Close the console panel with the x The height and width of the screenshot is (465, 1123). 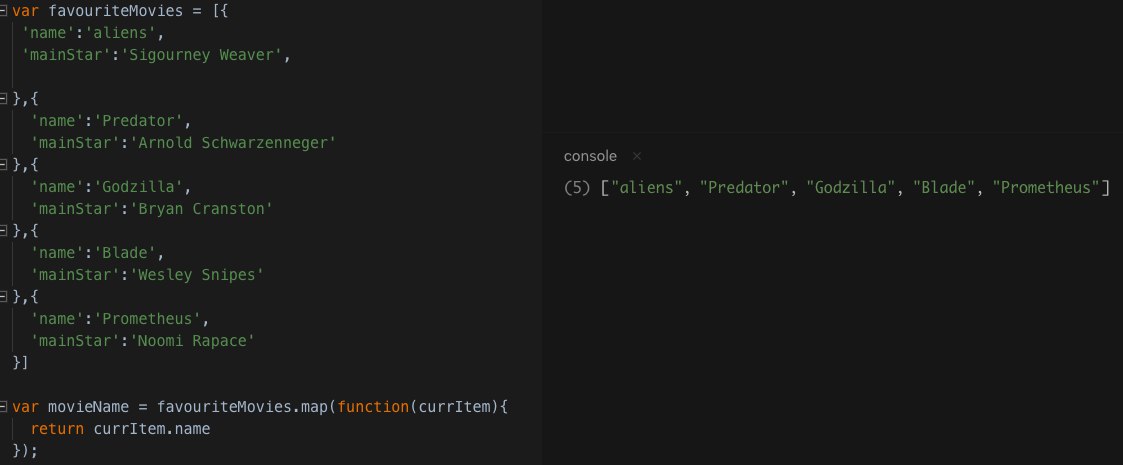click(x=637, y=156)
